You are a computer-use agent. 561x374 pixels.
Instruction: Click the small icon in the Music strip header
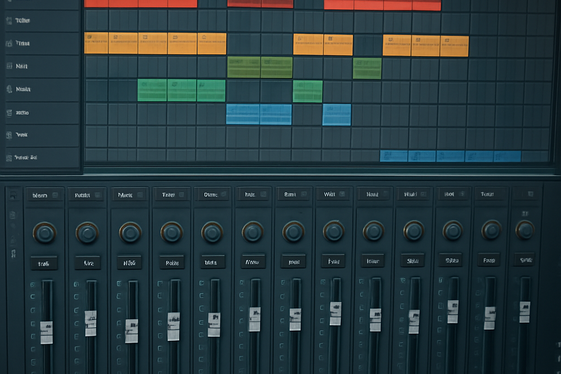click(x=140, y=195)
